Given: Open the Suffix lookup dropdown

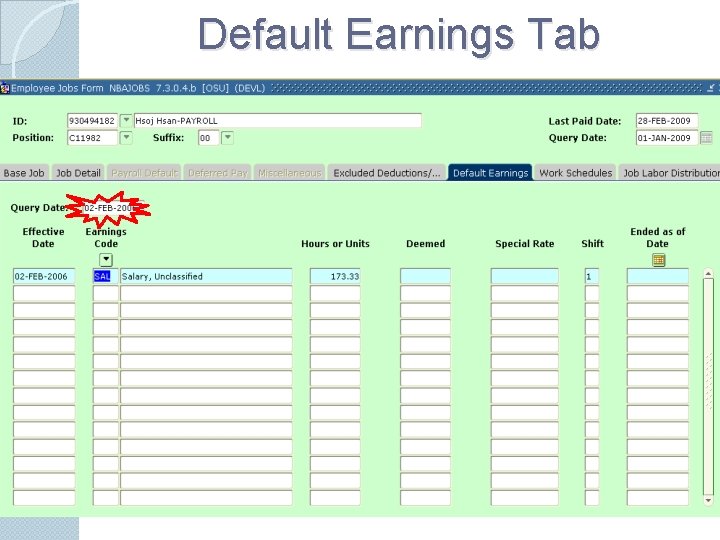Looking at the screenshot, I should coord(227,137).
